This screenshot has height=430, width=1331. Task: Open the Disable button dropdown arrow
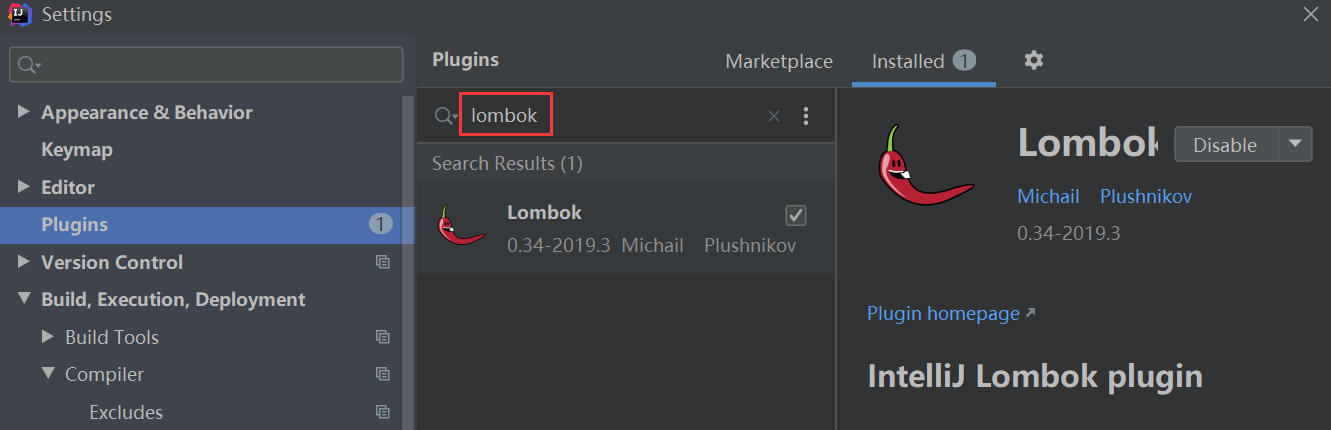pos(1295,144)
